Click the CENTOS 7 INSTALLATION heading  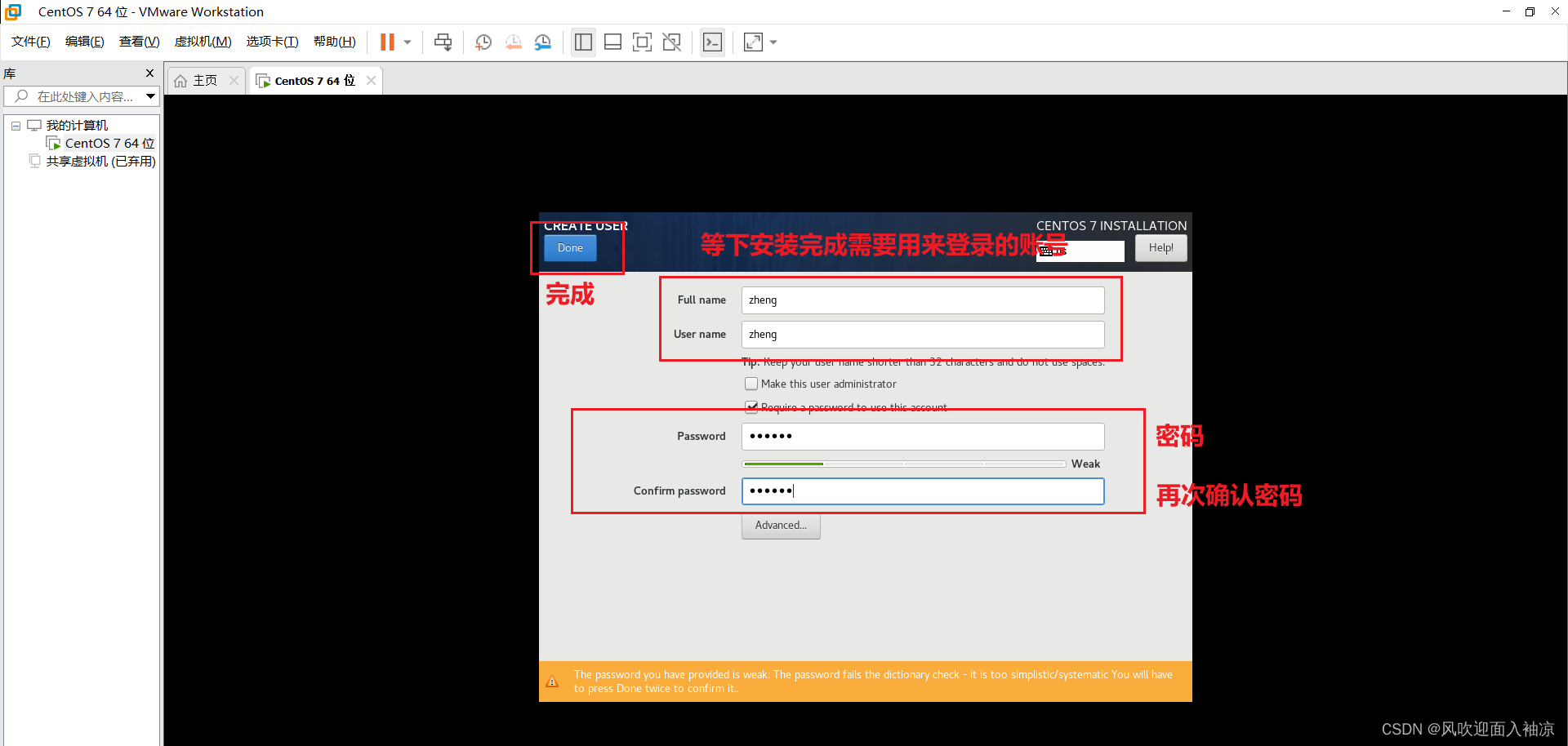coord(1111,225)
